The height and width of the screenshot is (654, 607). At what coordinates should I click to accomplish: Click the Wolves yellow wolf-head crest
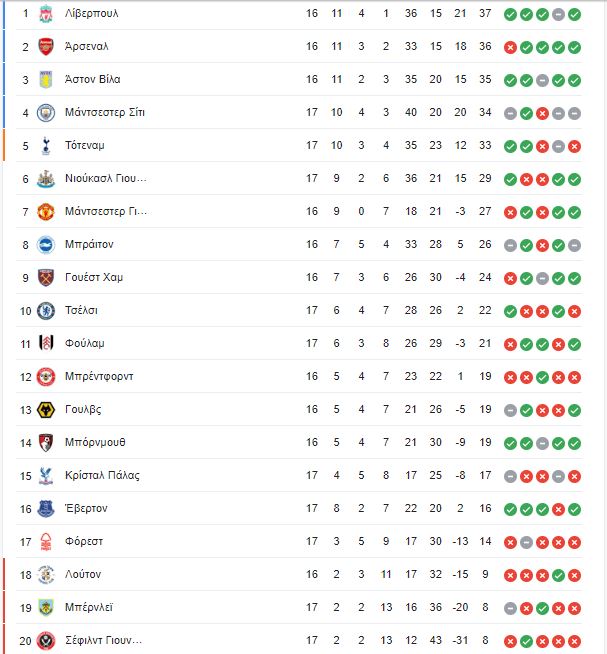click(46, 410)
